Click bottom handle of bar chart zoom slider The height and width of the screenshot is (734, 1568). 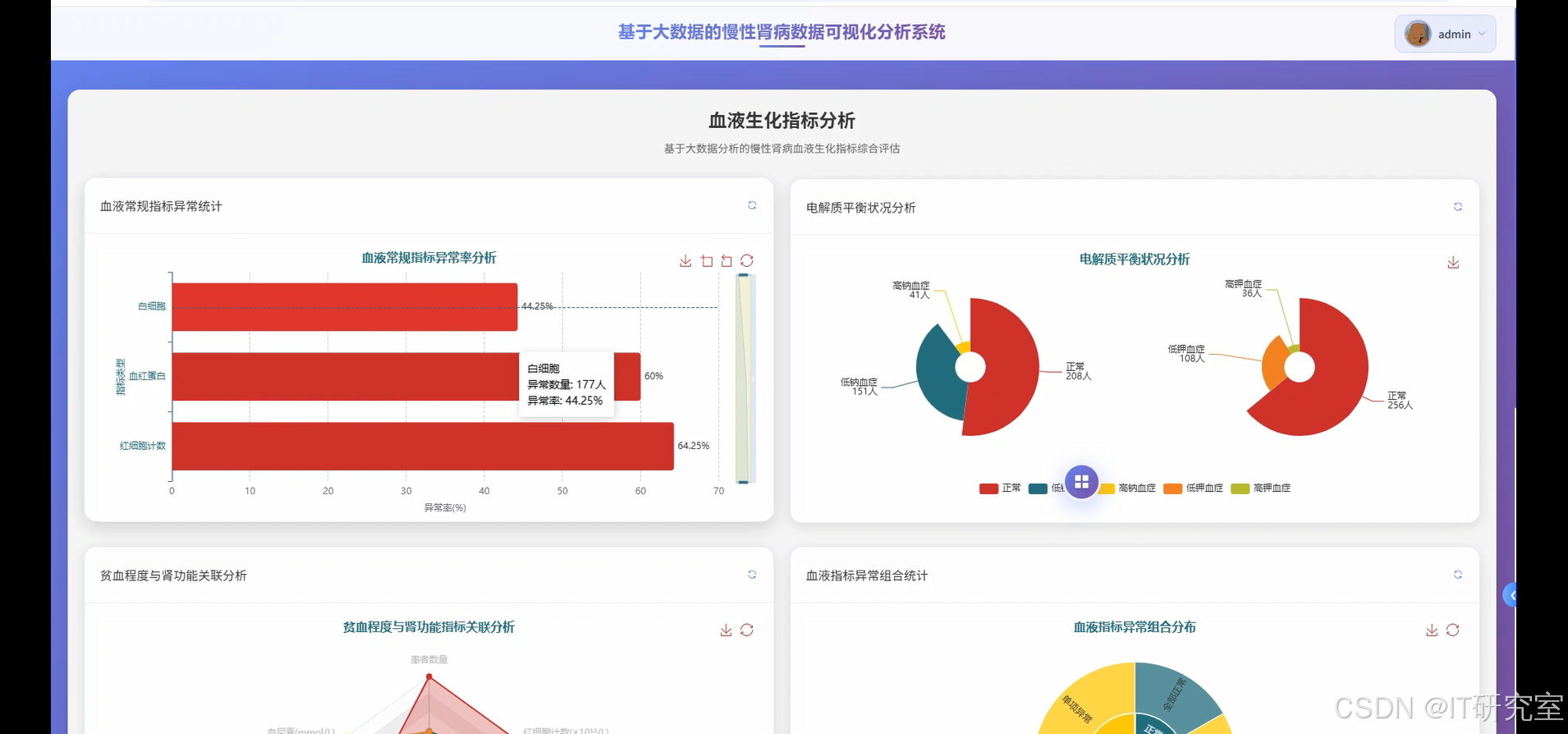[743, 482]
